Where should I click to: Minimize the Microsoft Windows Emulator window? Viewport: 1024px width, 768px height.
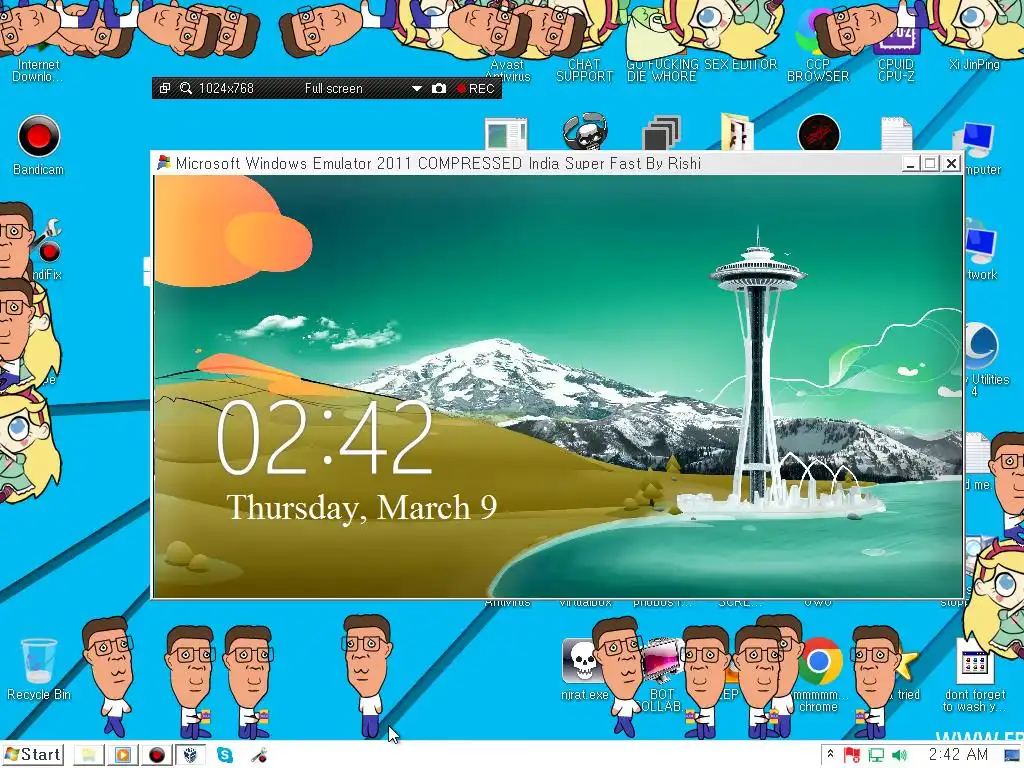pos(910,163)
